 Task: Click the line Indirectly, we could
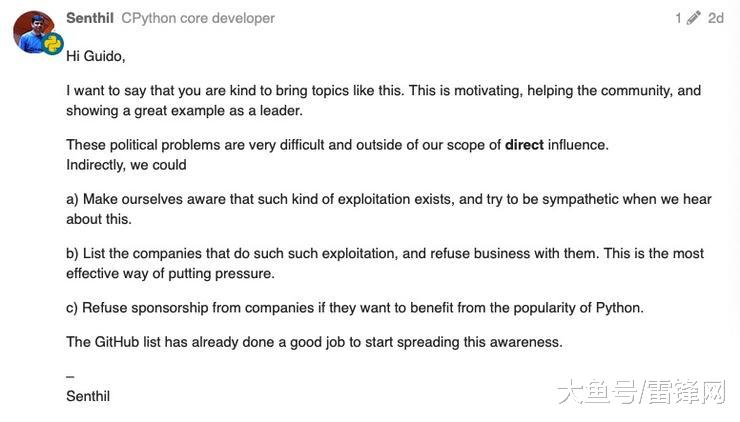126,164
